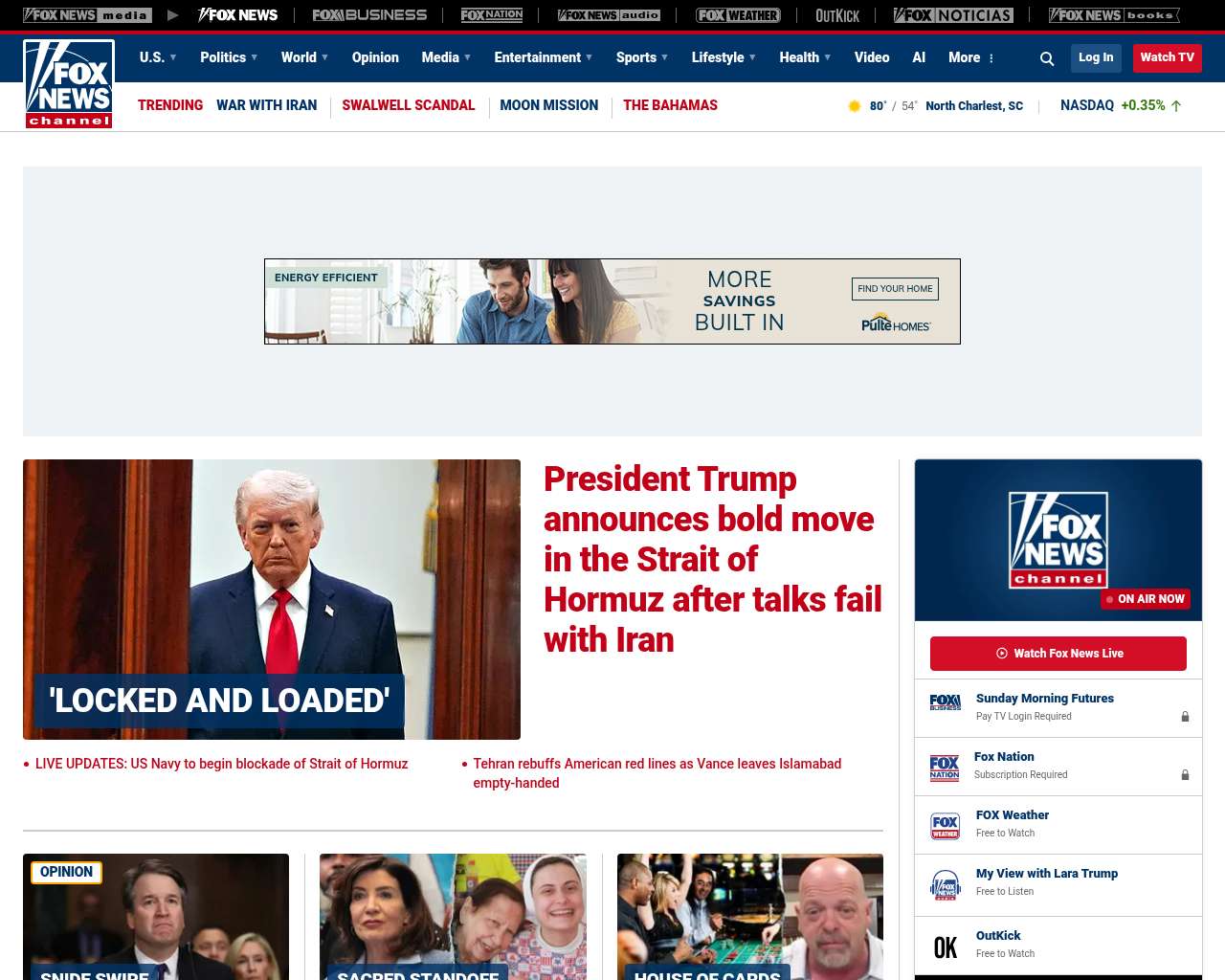Go to Fox Business network logo
The image size is (1225, 980).
coord(369,15)
